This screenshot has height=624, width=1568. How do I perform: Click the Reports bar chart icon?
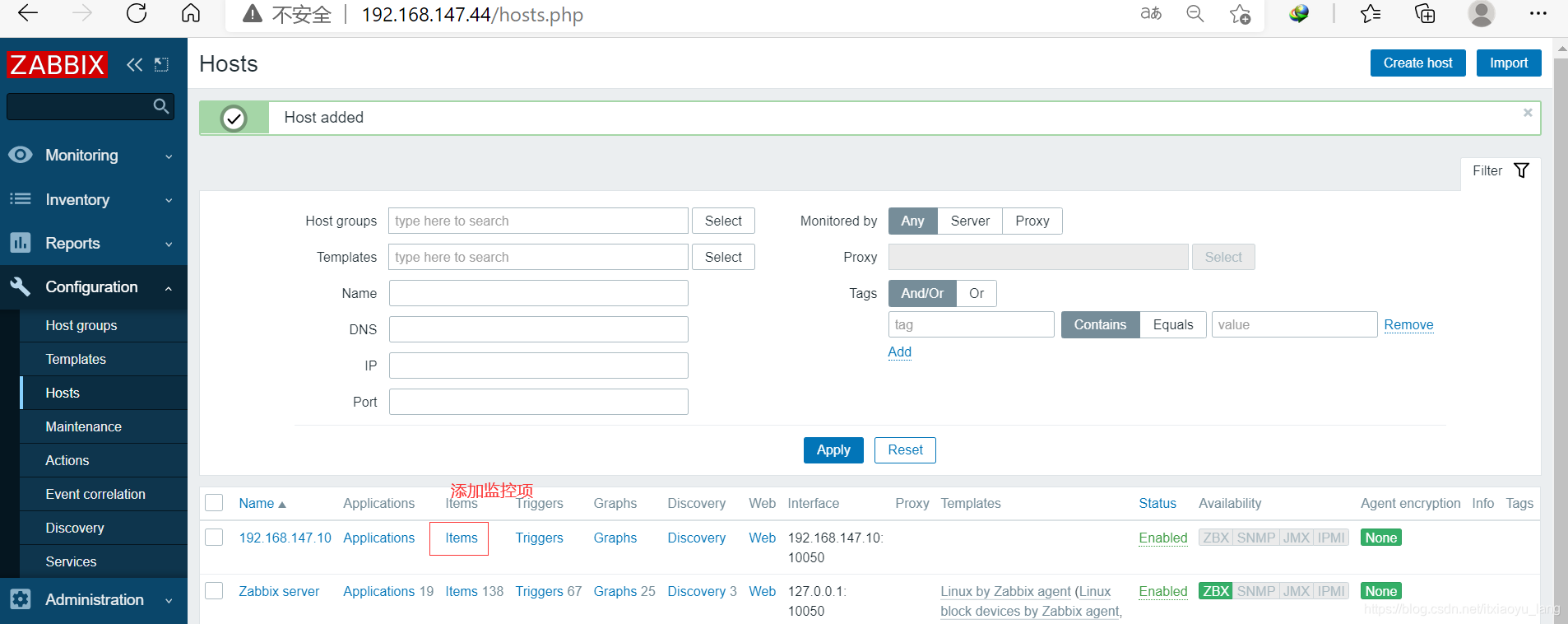(x=21, y=243)
